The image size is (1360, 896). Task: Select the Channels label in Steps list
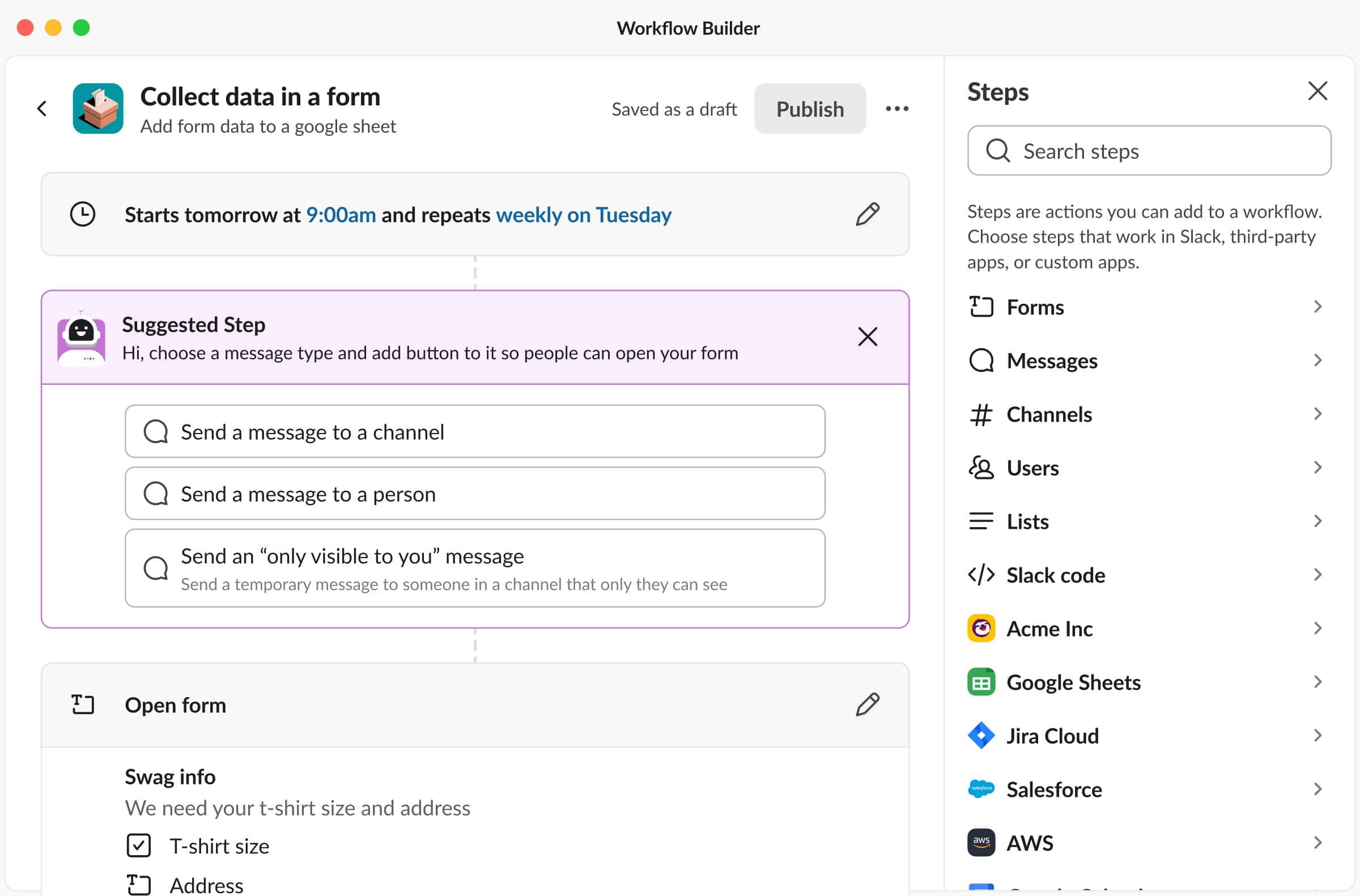(1049, 414)
